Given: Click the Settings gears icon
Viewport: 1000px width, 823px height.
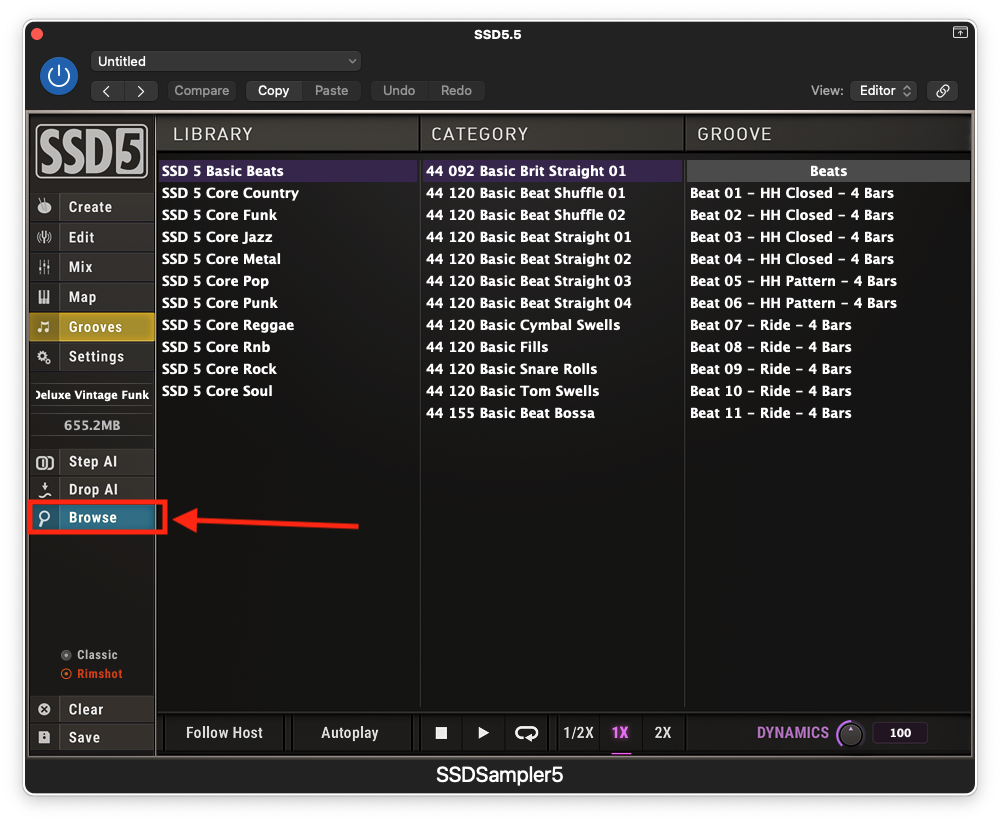Looking at the screenshot, I should [44, 357].
